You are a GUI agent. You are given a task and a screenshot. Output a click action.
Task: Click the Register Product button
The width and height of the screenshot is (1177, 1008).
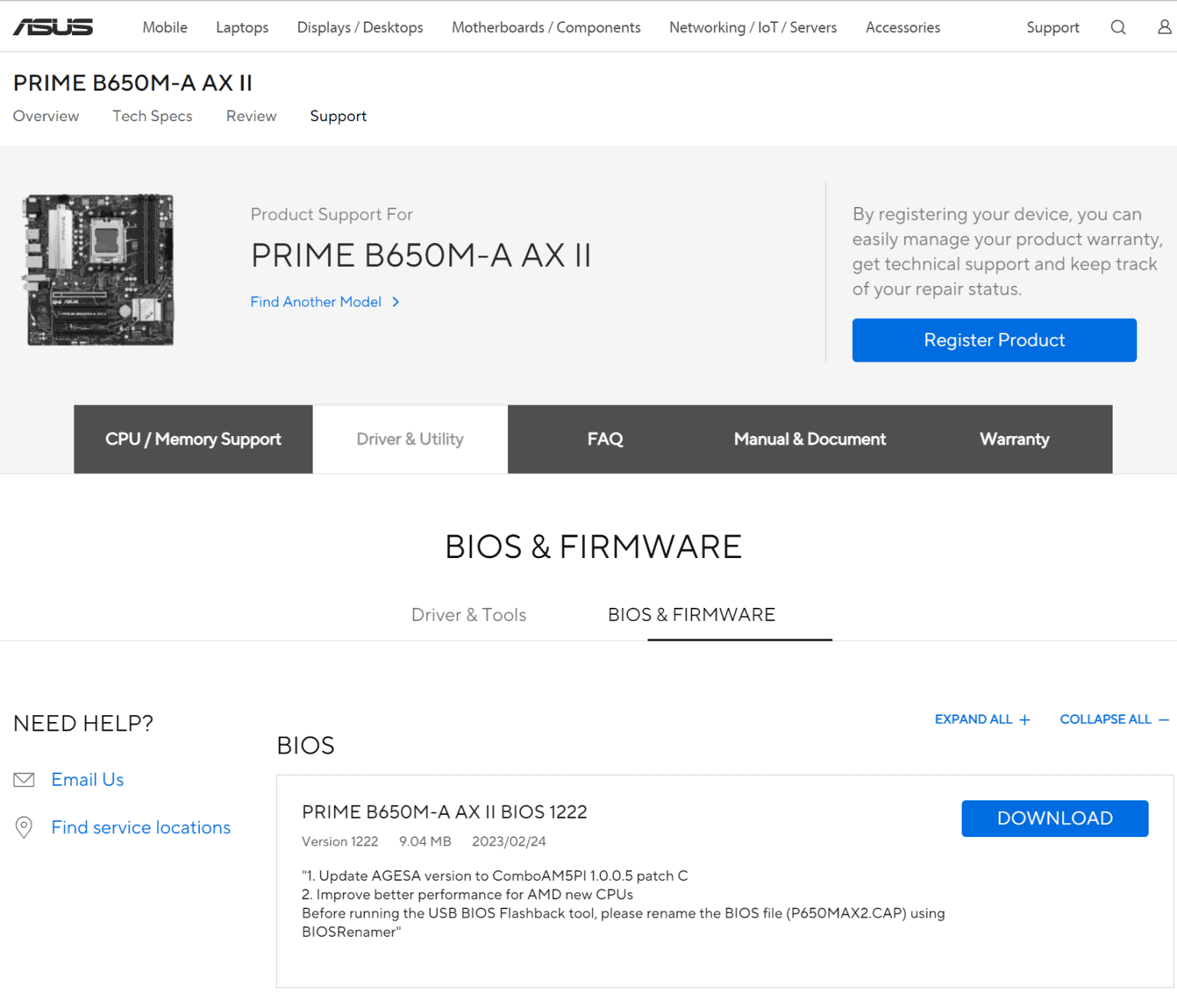coord(994,340)
